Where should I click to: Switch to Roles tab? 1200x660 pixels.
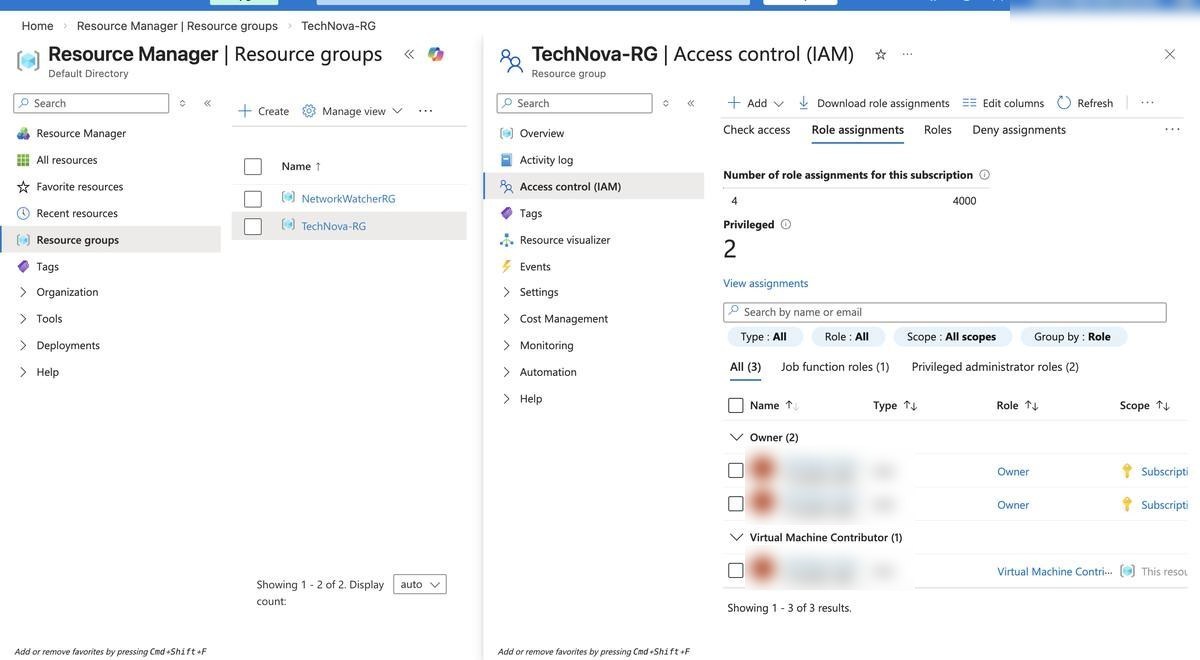(x=938, y=129)
